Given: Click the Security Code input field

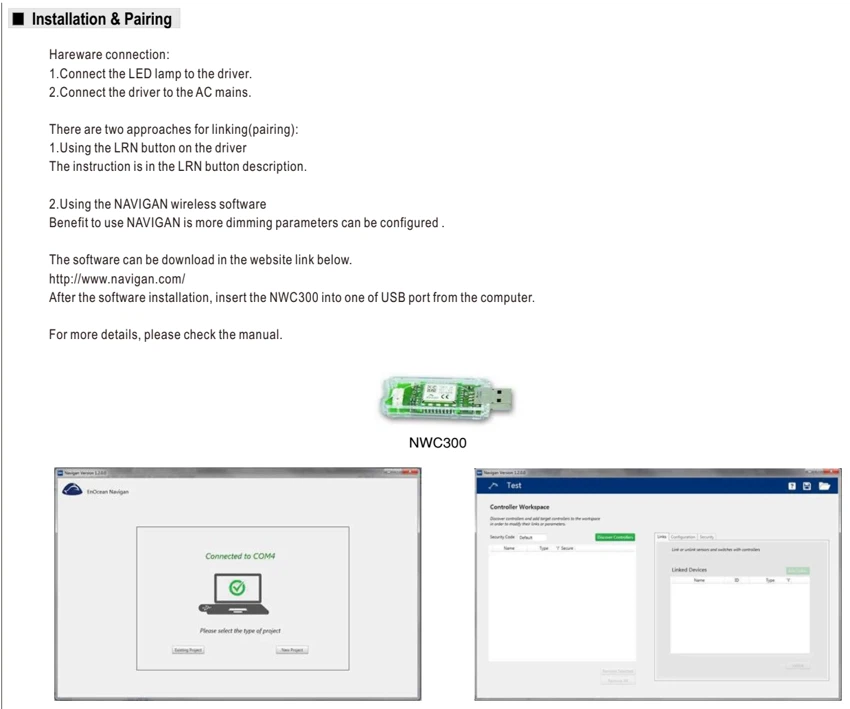Looking at the screenshot, I should pos(532,537).
